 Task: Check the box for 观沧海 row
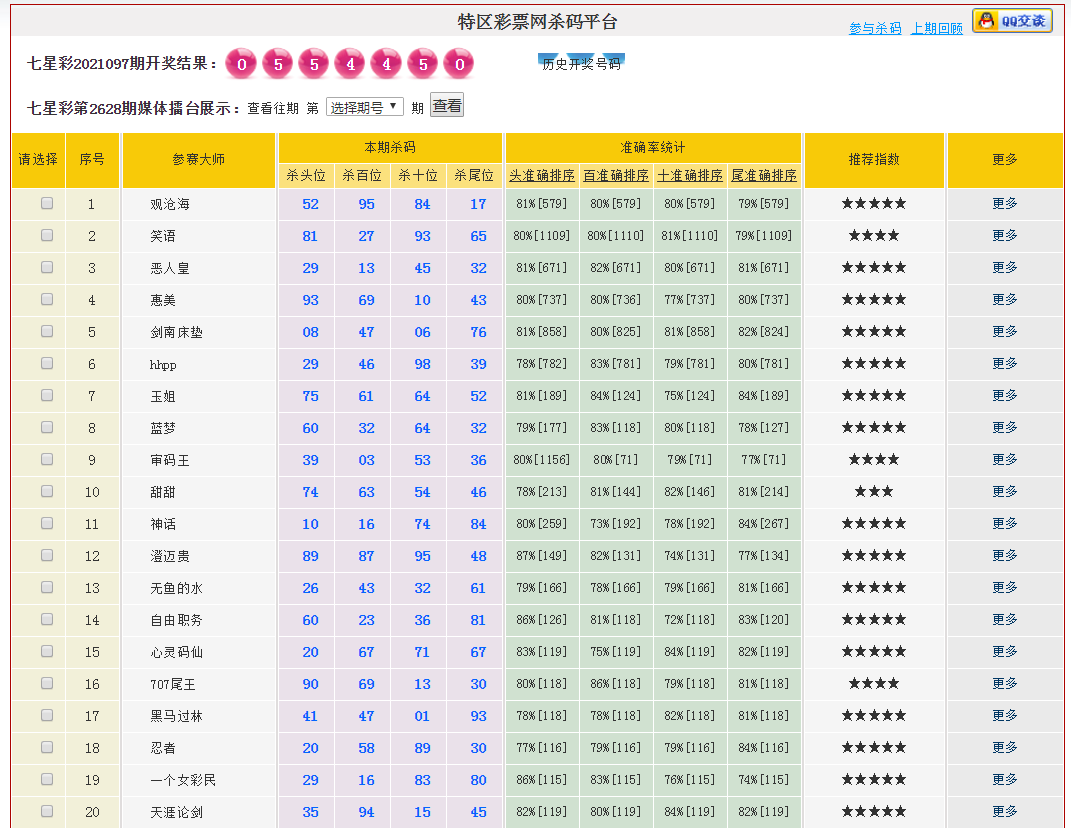tap(47, 203)
